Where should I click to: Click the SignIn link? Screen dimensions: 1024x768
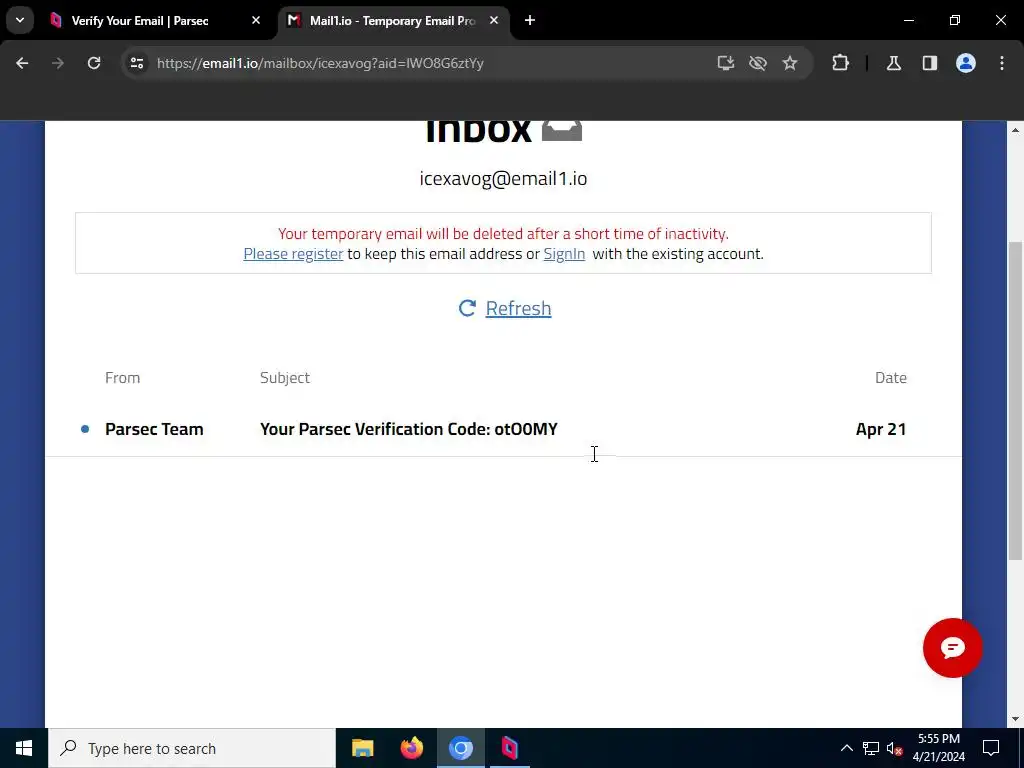coord(564,254)
